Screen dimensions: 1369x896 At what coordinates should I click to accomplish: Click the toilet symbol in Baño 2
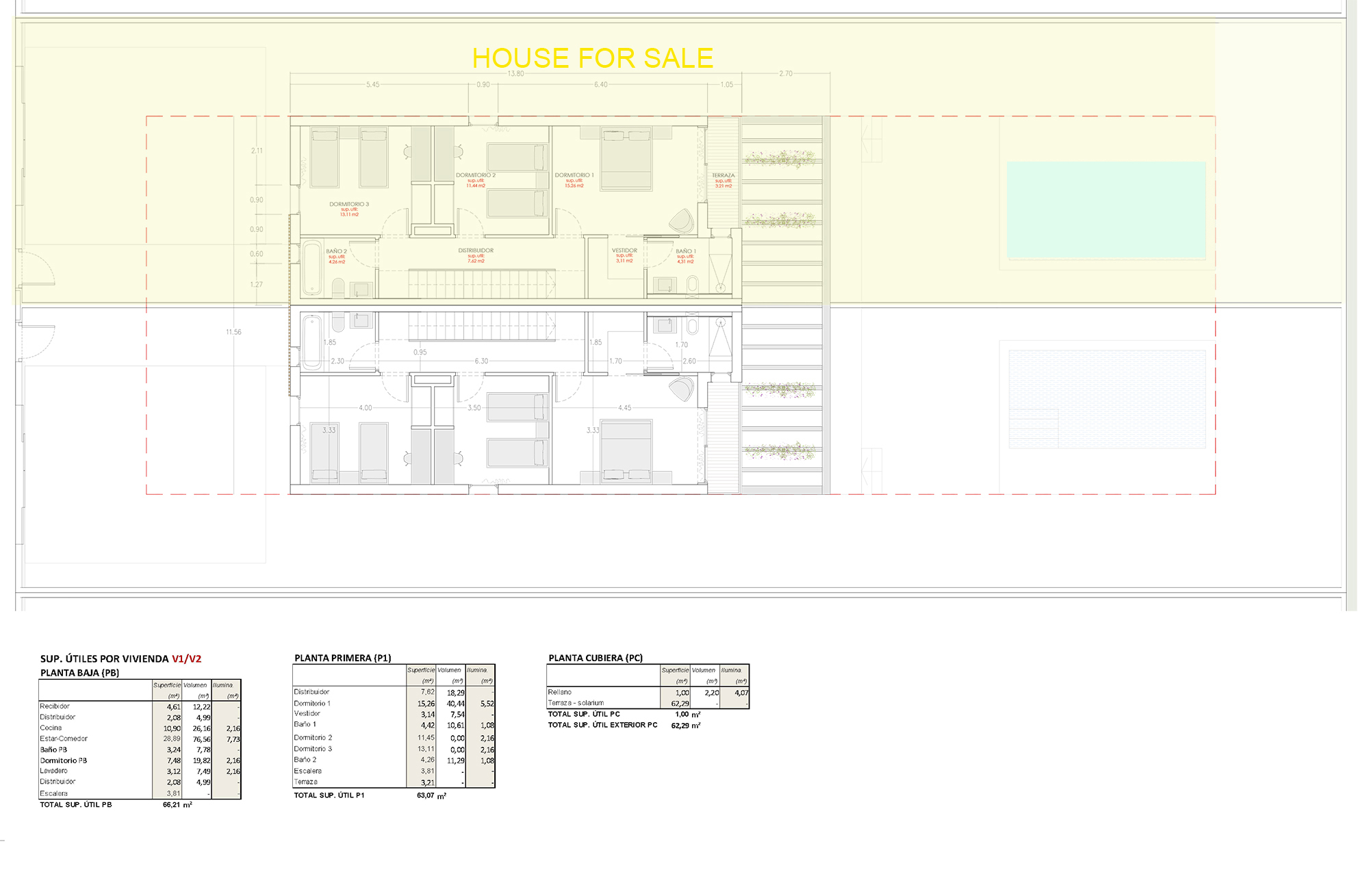coord(338,287)
